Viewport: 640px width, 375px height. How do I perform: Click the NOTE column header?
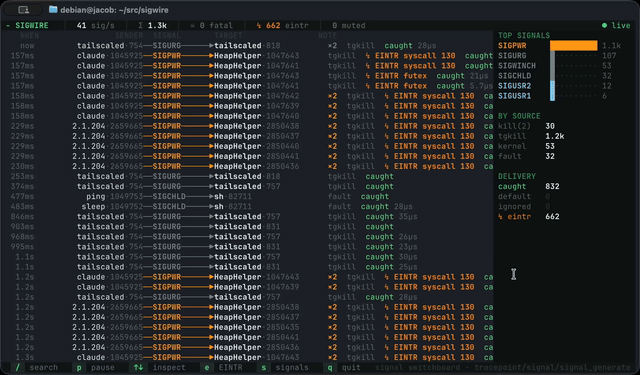click(x=327, y=36)
